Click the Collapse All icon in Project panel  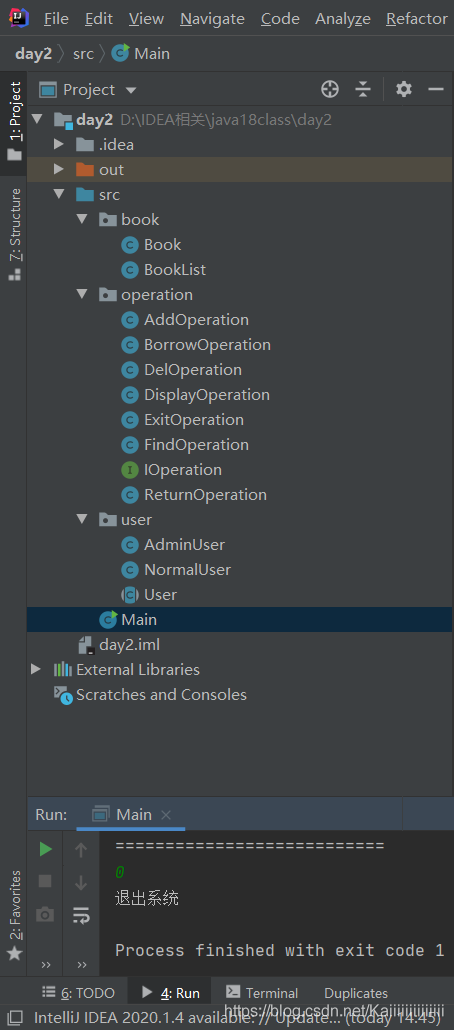363,89
